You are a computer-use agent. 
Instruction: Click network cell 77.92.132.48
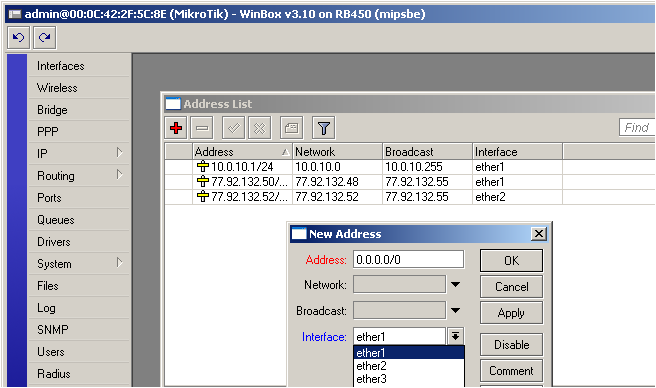(x=337, y=182)
